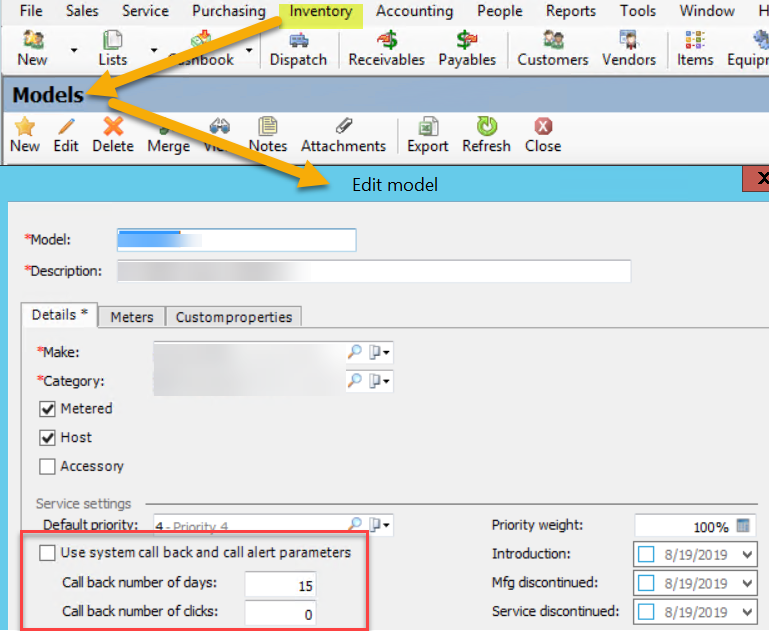The image size is (769, 631).
Task: Toggle the Host checkbox
Action: pyautogui.click(x=47, y=437)
